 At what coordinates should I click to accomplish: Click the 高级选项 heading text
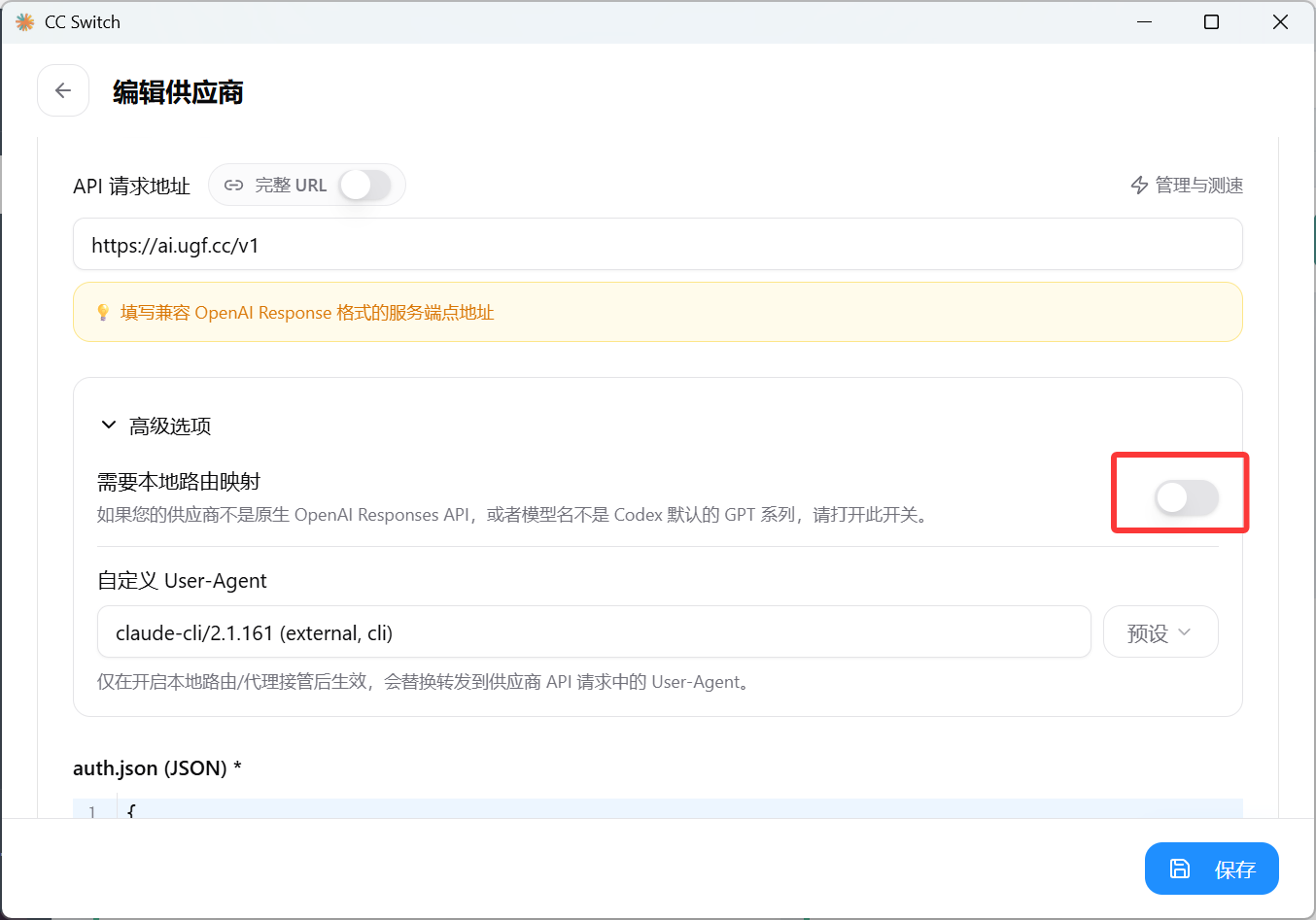(x=170, y=426)
